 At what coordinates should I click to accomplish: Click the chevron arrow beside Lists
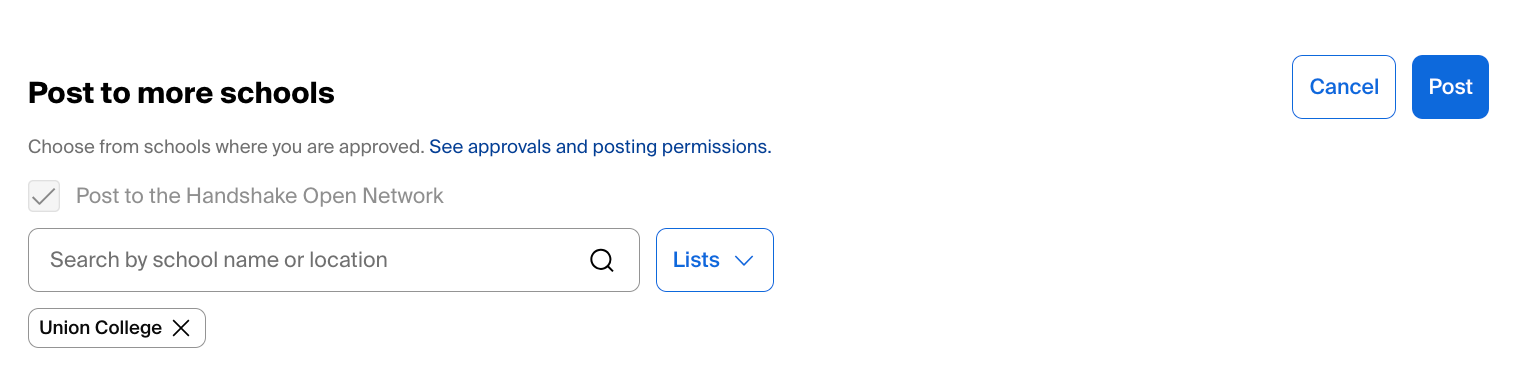coord(743,260)
